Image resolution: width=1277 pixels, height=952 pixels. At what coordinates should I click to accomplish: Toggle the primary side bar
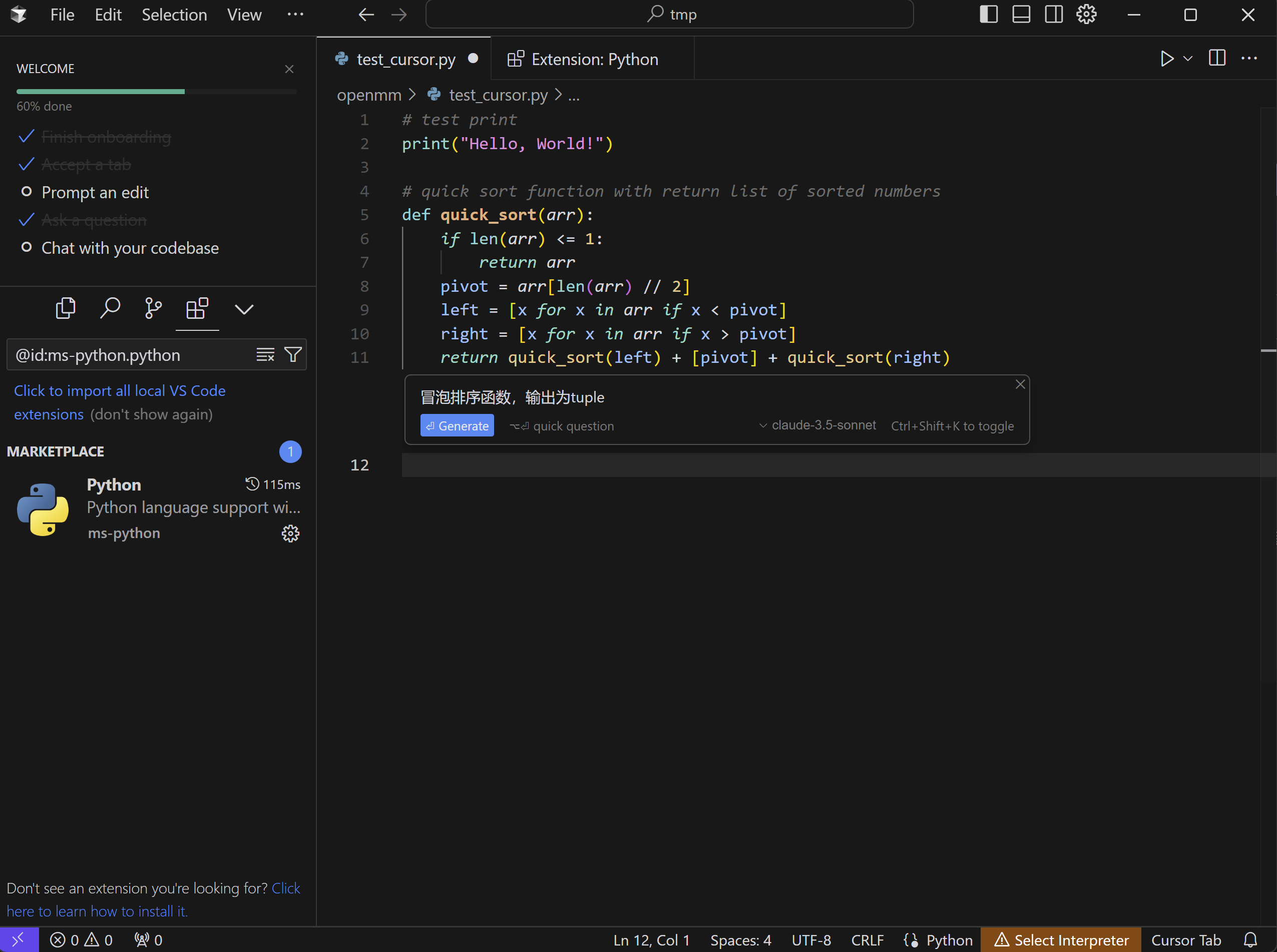click(988, 15)
